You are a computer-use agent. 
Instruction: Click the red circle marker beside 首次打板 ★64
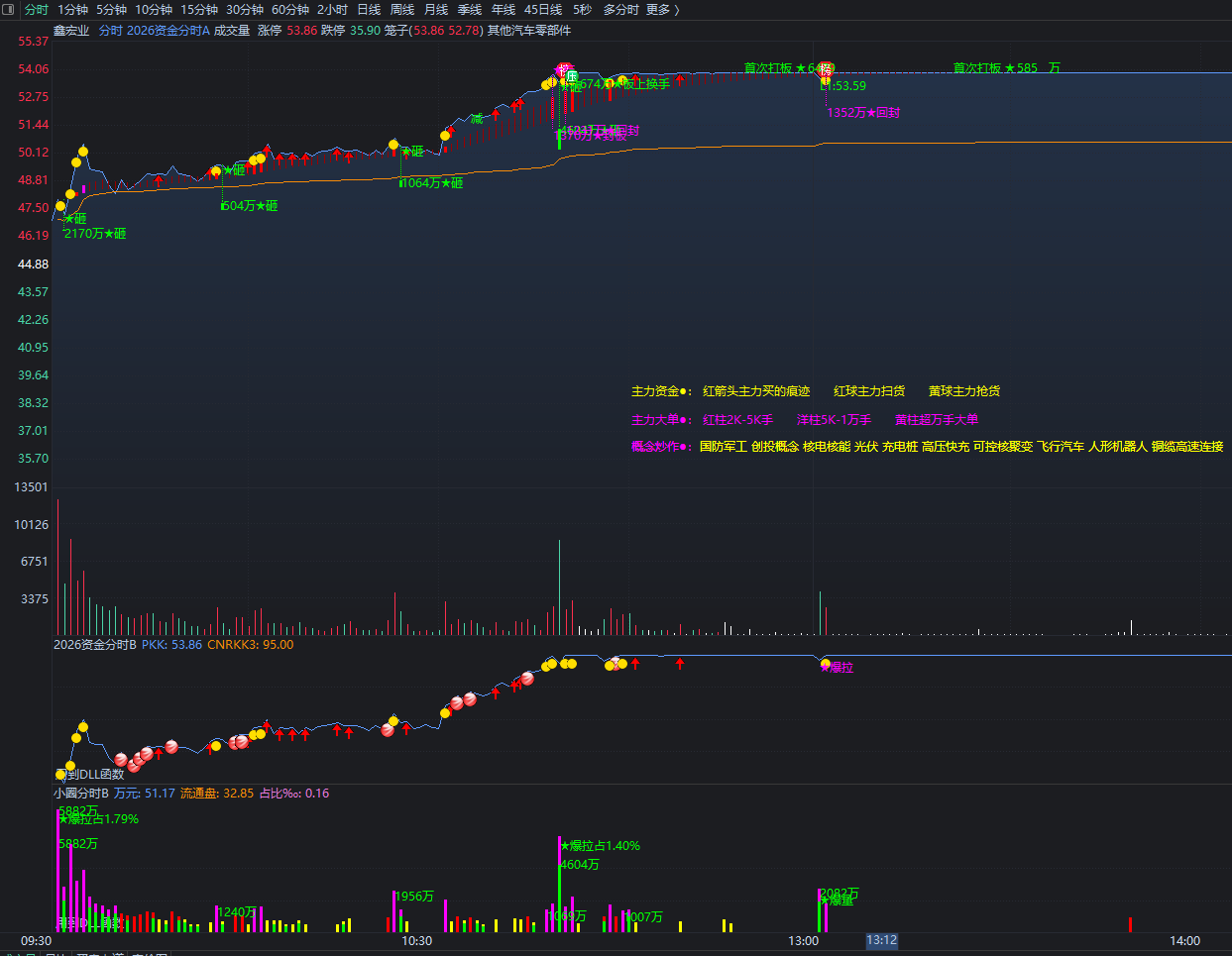[826, 69]
